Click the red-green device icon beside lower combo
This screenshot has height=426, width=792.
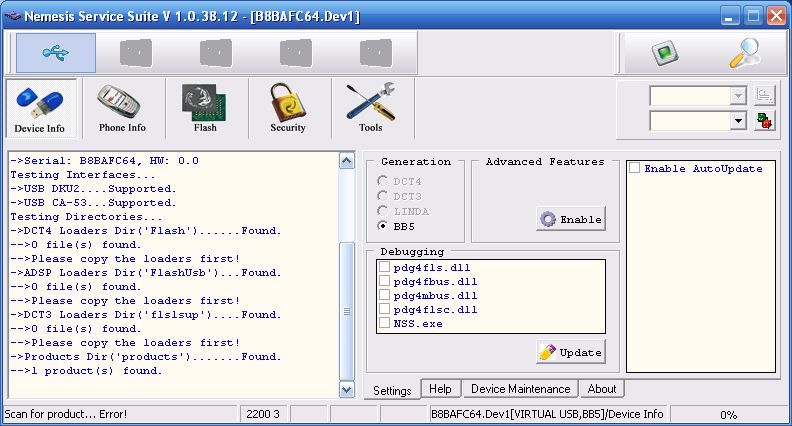pyautogui.click(x=764, y=121)
